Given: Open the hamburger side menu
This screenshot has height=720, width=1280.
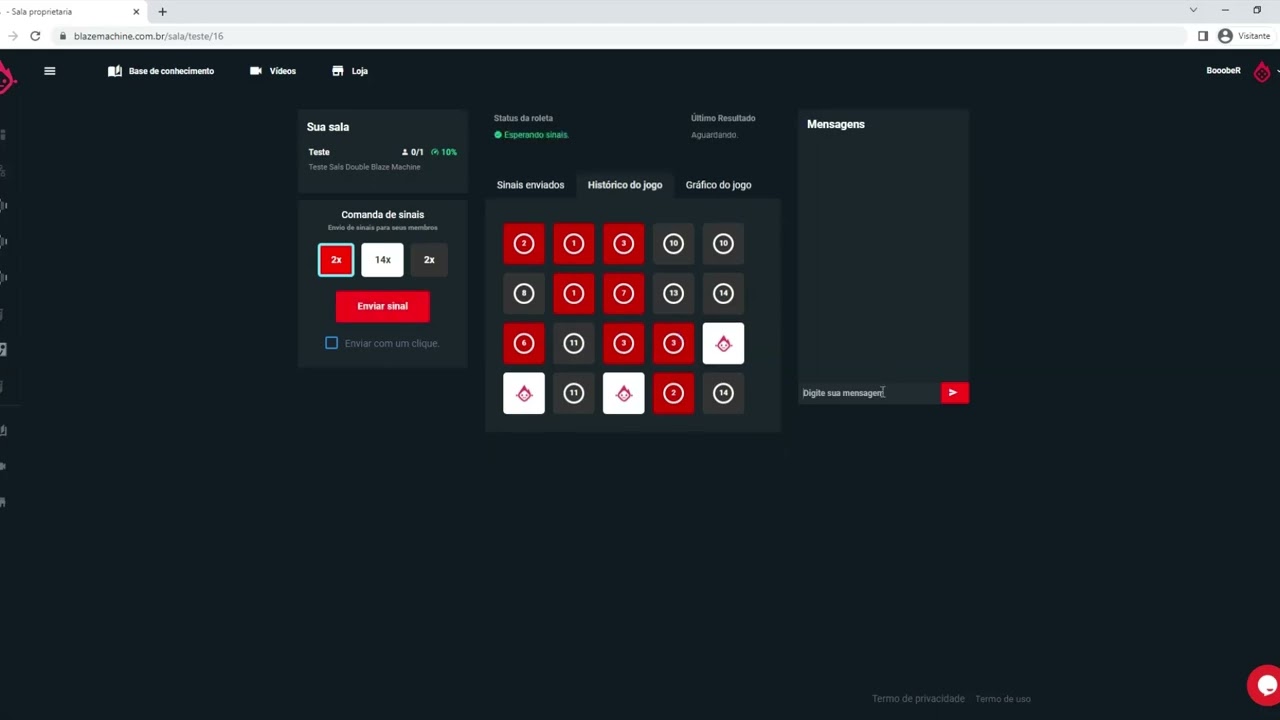Looking at the screenshot, I should (49, 71).
